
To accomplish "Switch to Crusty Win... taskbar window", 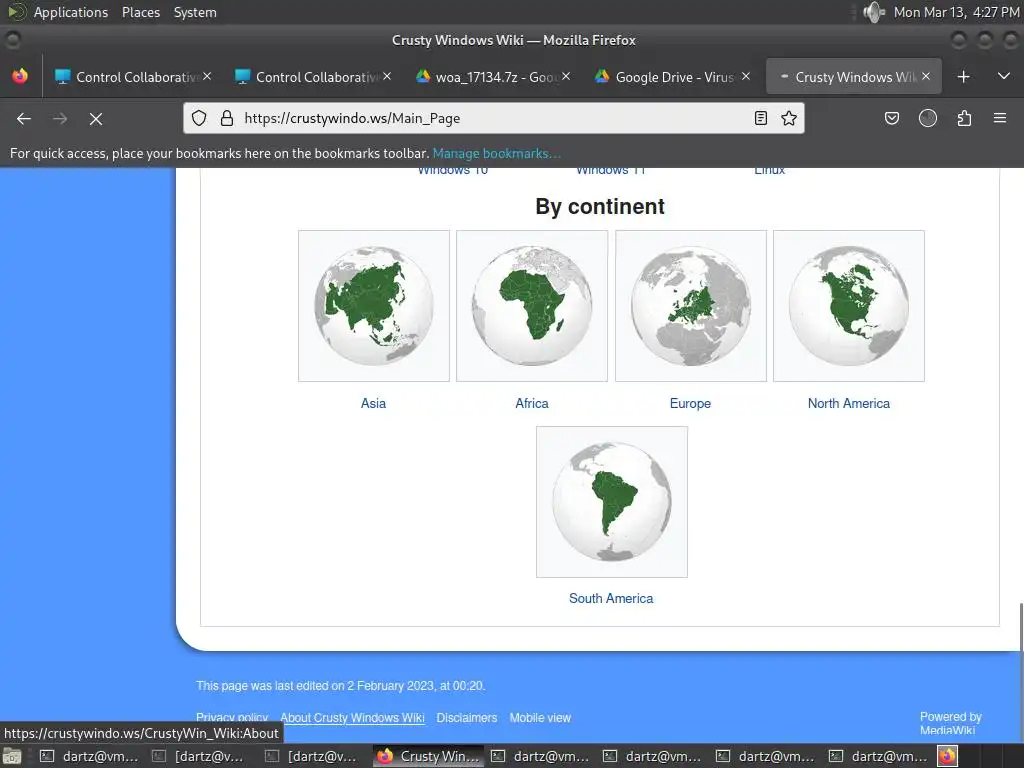I will 428,756.
